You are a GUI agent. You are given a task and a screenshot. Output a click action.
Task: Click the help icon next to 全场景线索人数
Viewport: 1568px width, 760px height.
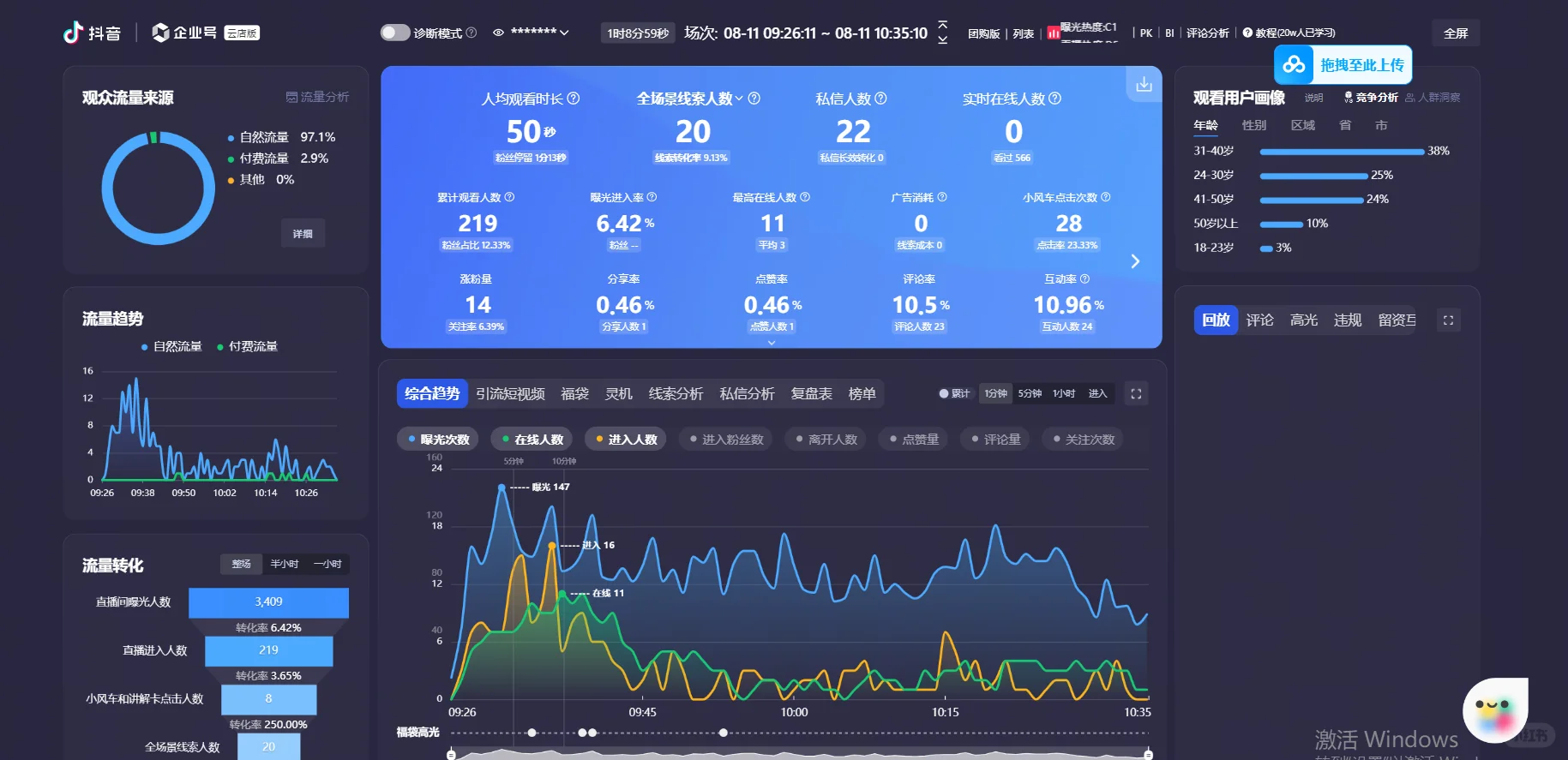click(754, 99)
